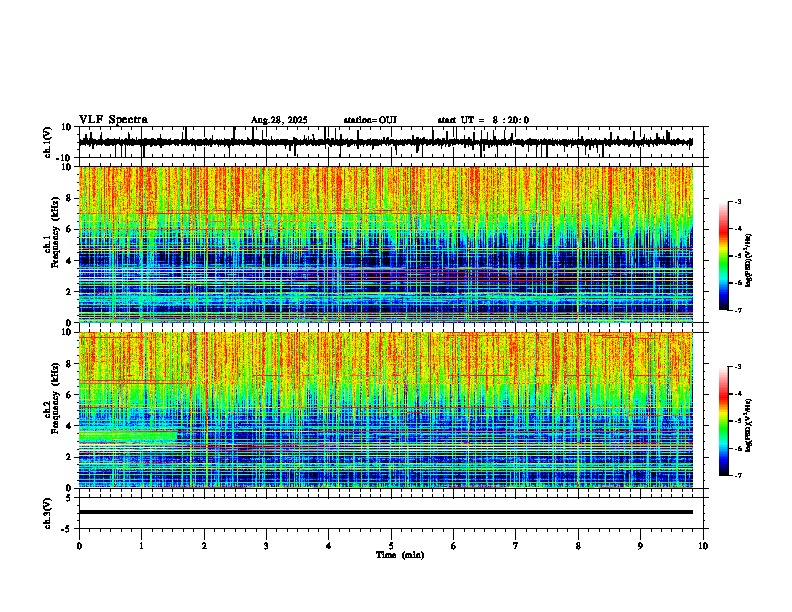The width and height of the screenshot is (792, 612).
Task: Click the "ch.1(V)" waveform axis label
Action: click(48, 142)
